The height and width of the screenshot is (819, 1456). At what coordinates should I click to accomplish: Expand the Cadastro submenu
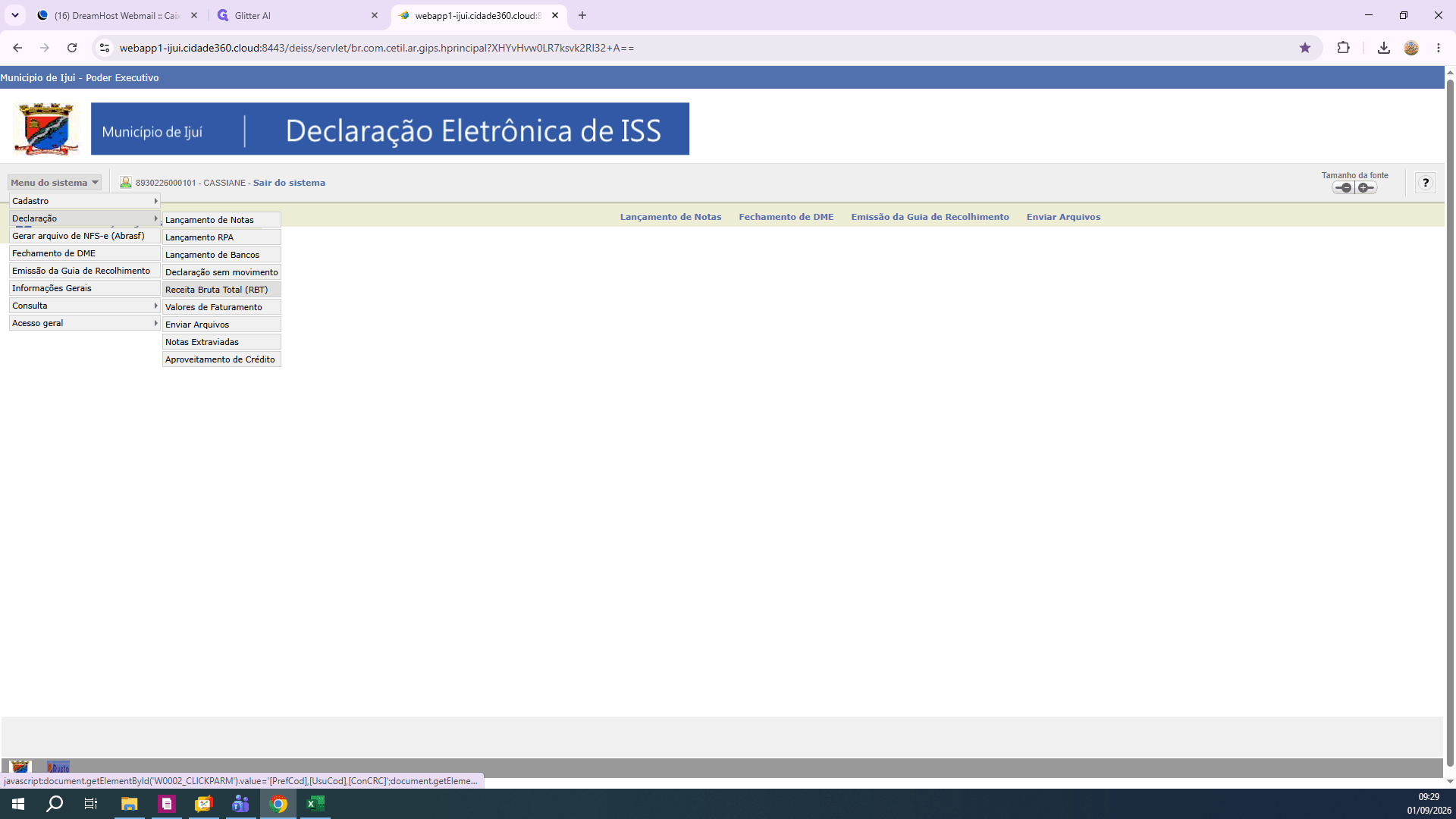(x=84, y=201)
